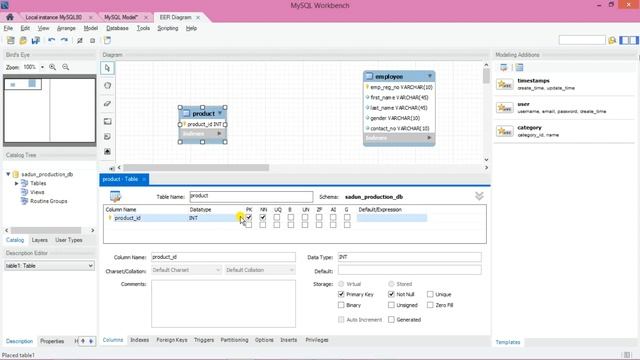This screenshot has width=640, height=360.
Task: Uncheck the Not Null checkbox
Action: (x=391, y=294)
